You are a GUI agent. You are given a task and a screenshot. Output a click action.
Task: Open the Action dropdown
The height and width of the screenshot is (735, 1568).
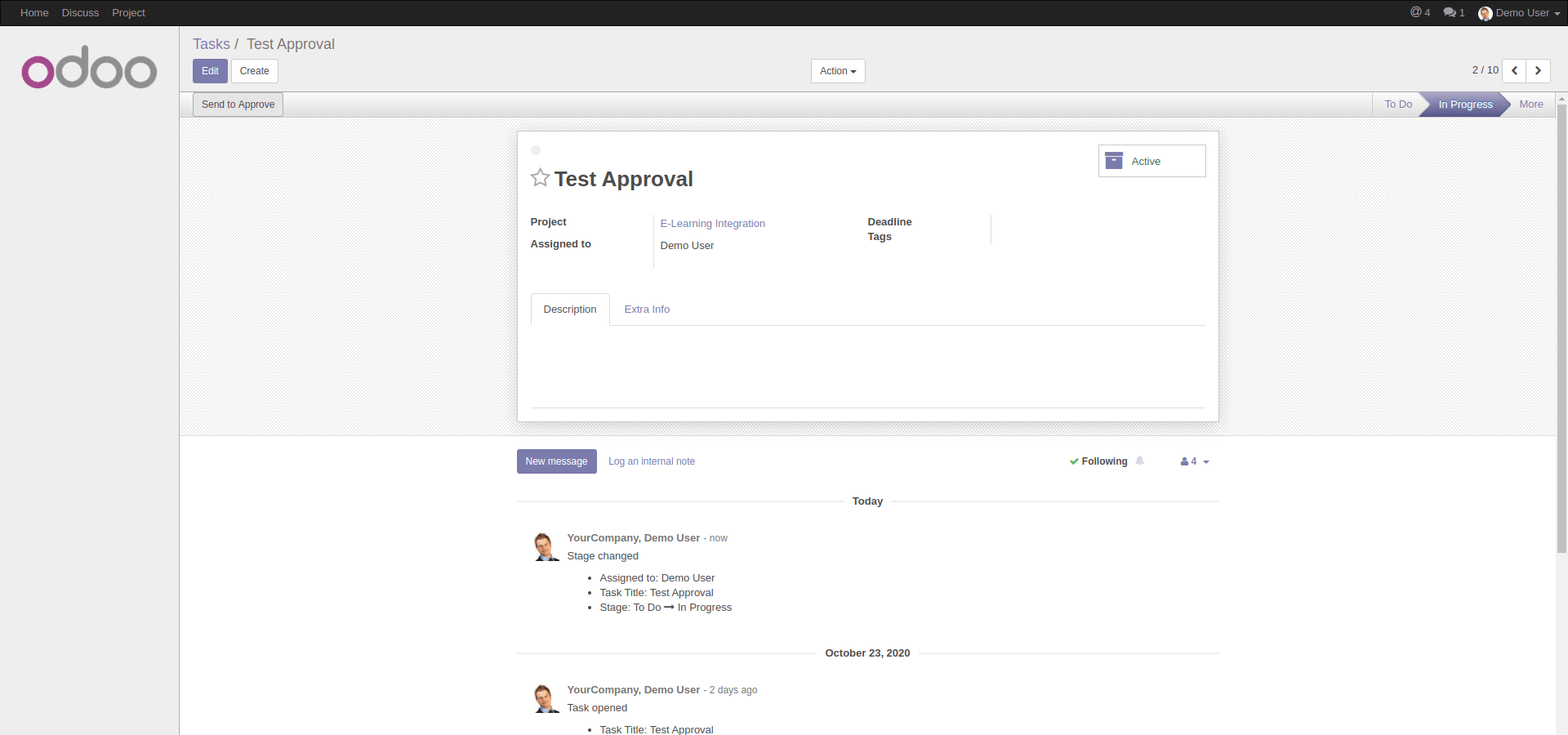coord(837,71)
